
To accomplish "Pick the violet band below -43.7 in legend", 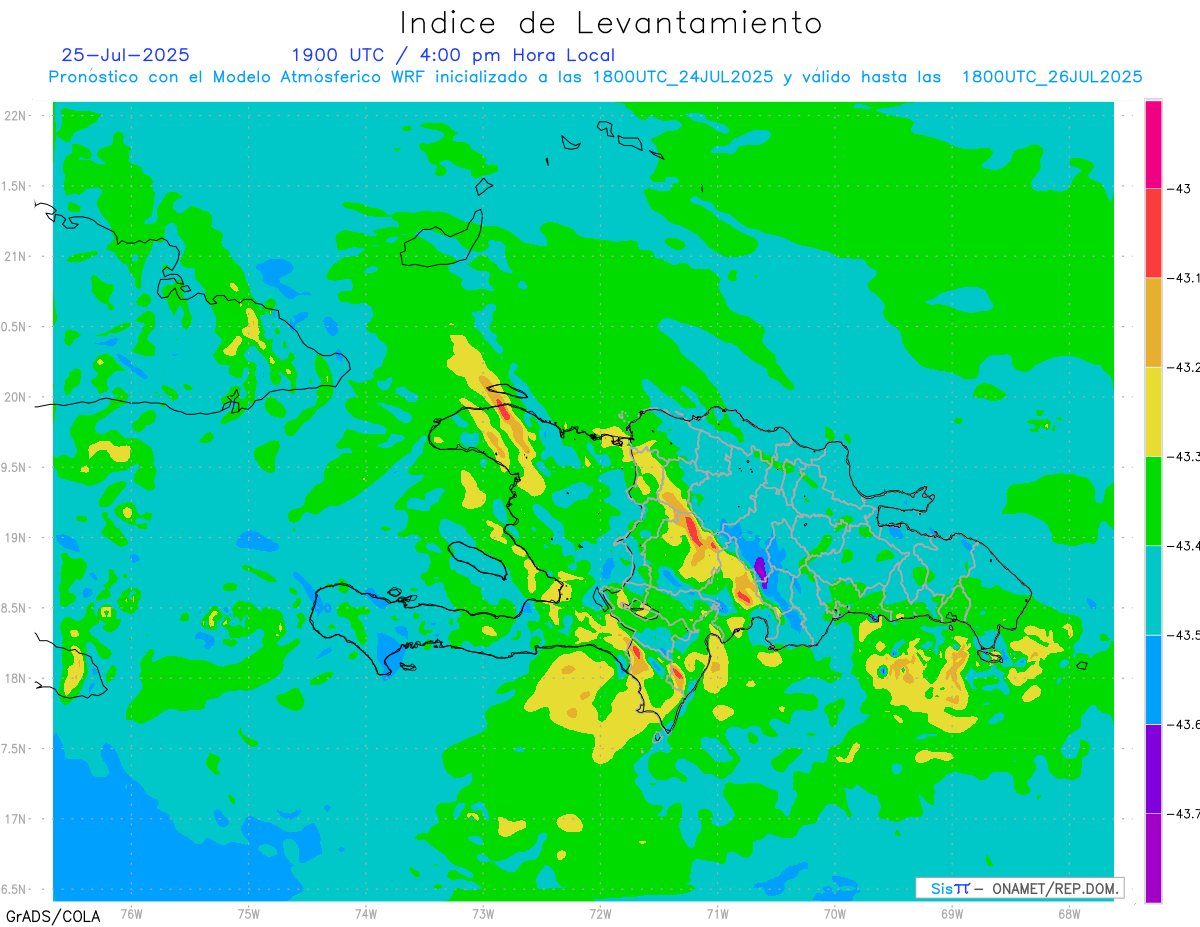I will click(x=1153, y=858).
